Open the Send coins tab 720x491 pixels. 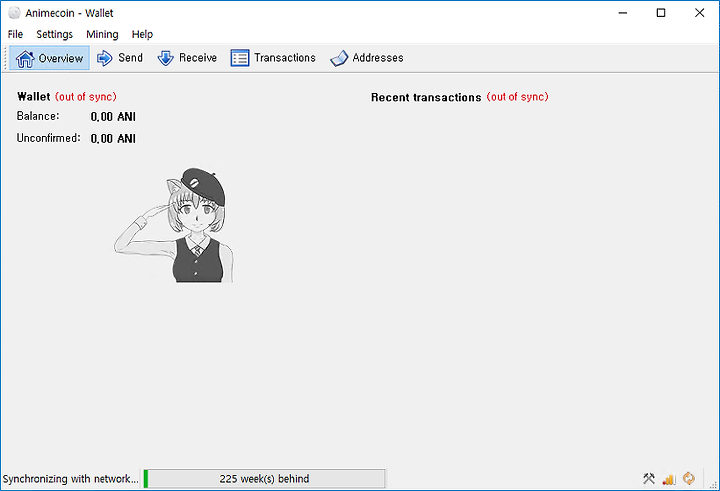click(120, 58)
